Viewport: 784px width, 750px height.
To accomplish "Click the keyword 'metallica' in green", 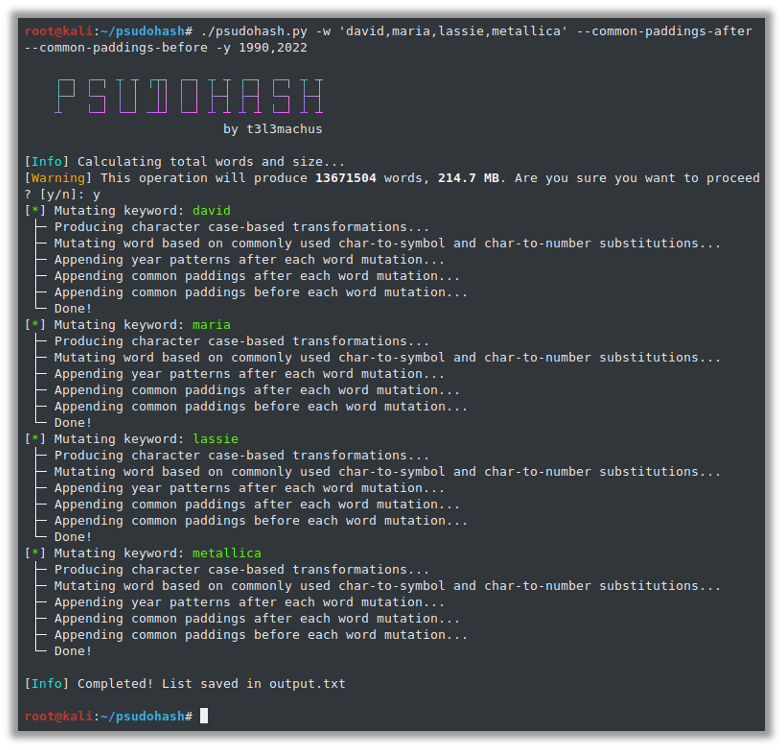I will coord(227,553).
